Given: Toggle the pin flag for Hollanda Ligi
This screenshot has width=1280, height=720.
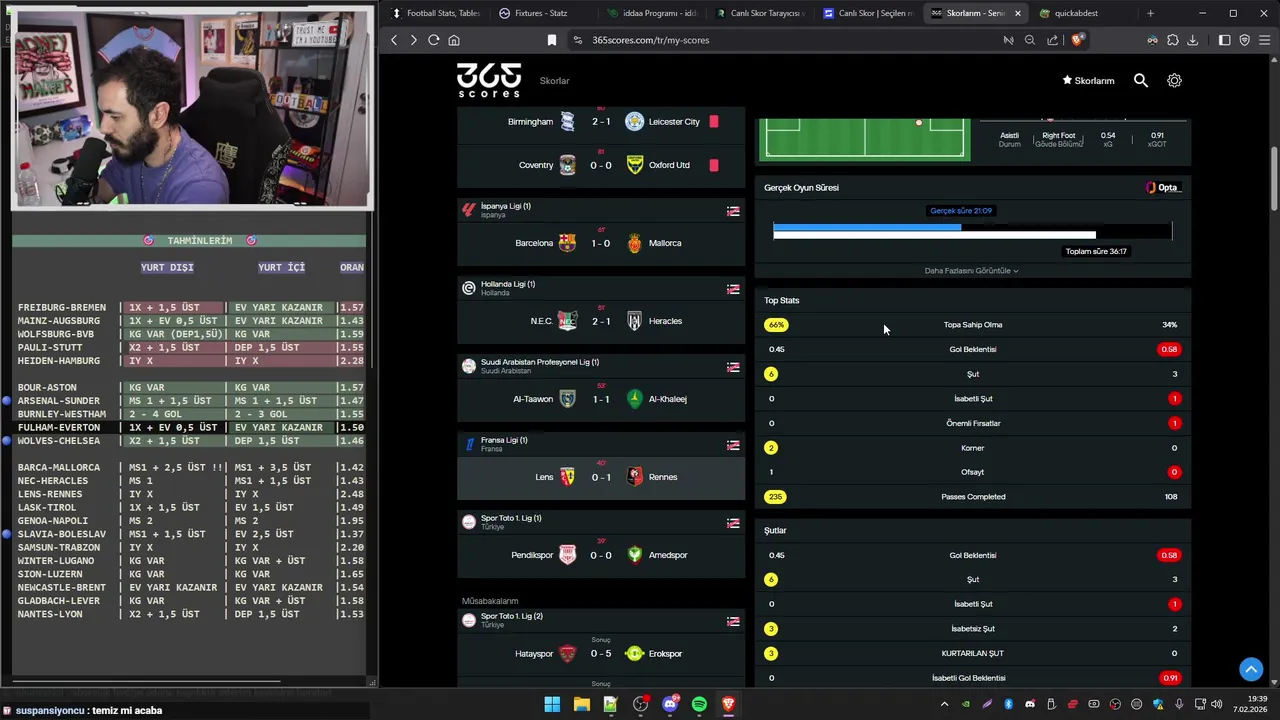Looking at the screenshot, I should [x=733, y=289].
